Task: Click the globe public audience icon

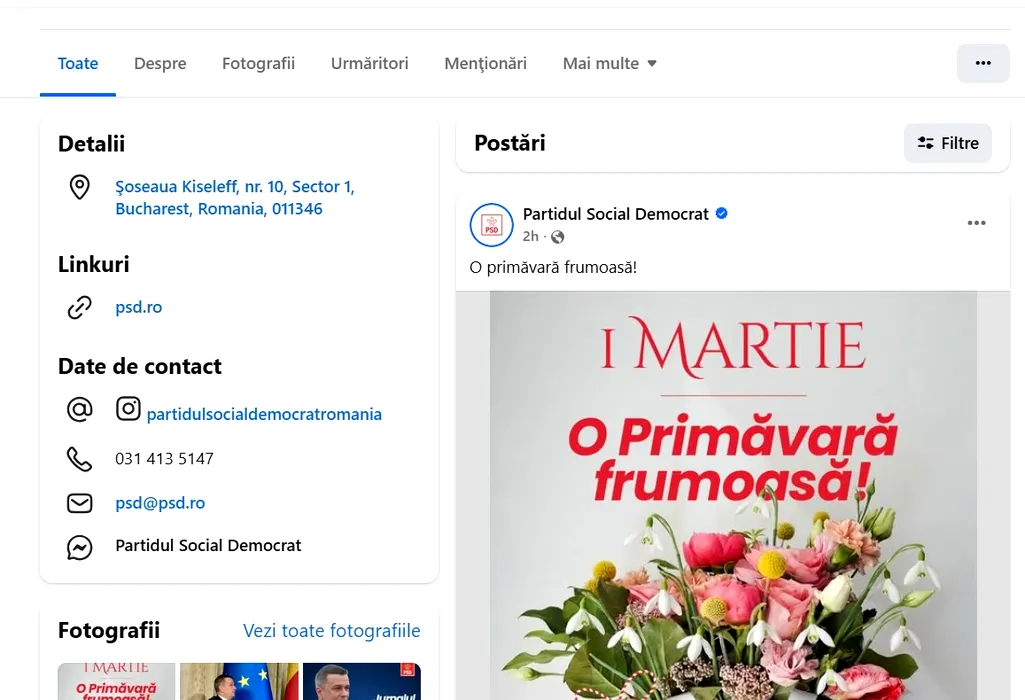Action: tap(558, 237)
